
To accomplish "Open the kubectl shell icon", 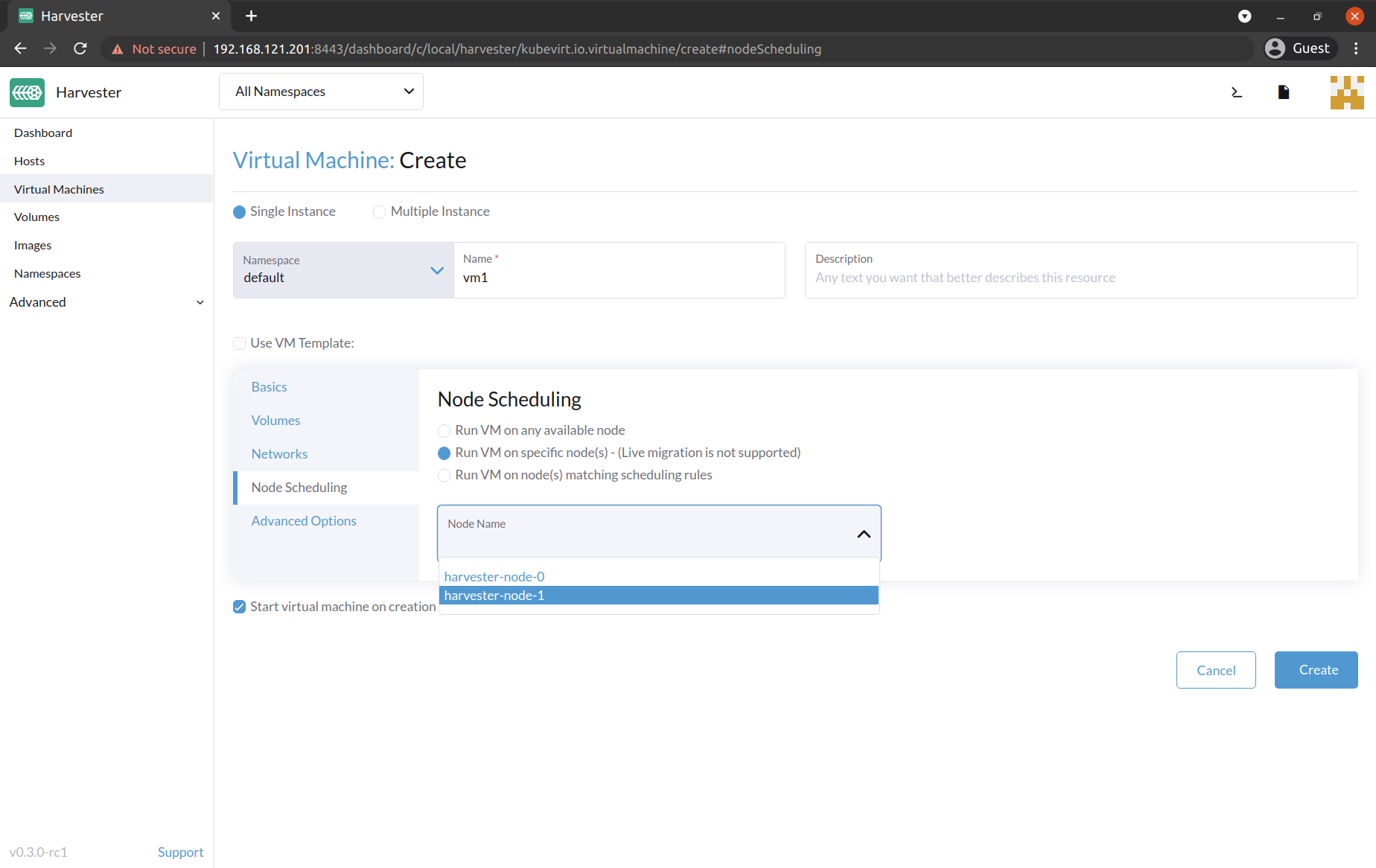I will pyautogui.click(x=1237, y=92).
